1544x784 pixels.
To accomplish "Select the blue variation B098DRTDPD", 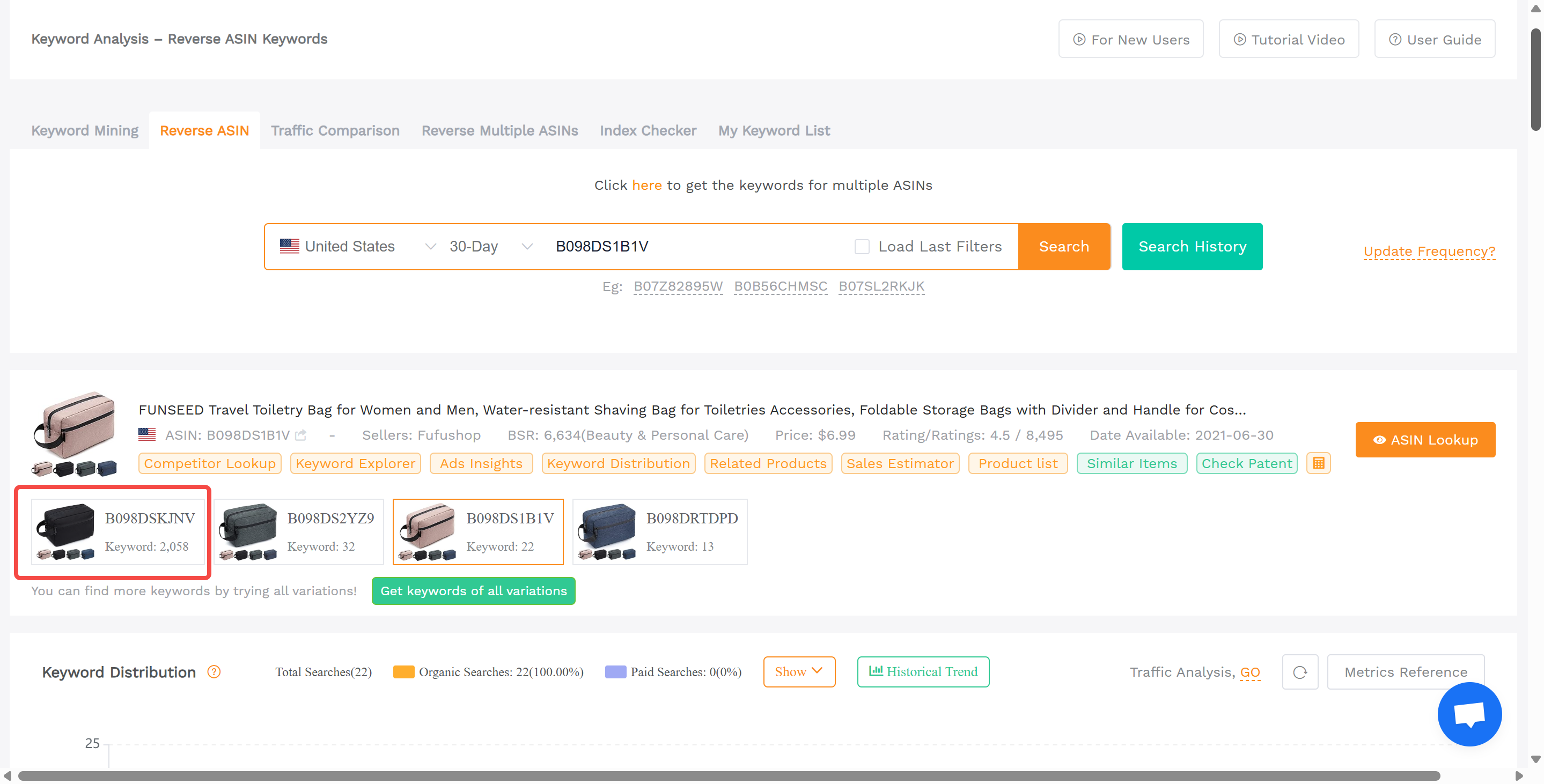I will (x=659, y=531).
